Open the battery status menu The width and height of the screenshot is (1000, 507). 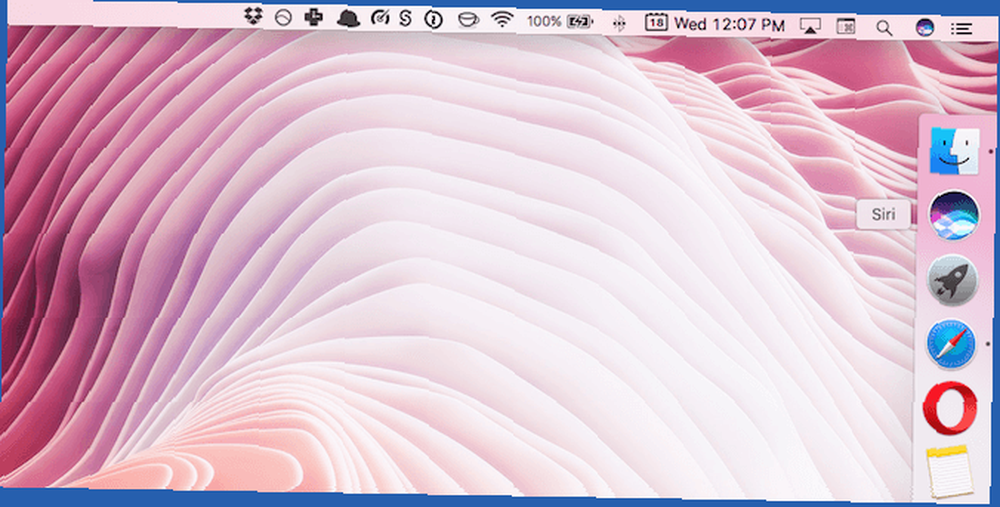click(580, 22)
